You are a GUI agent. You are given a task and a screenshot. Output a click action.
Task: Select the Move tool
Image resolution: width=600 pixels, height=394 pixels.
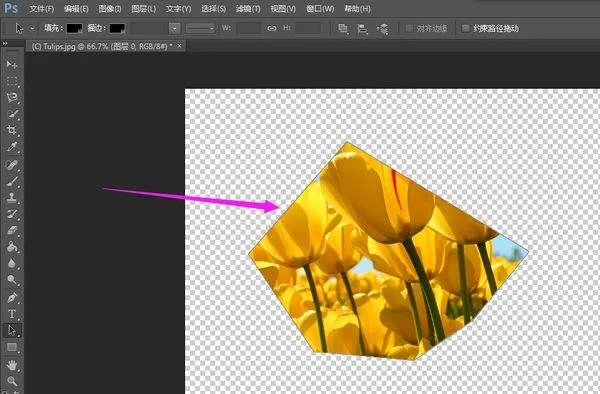tap(12, 64)
